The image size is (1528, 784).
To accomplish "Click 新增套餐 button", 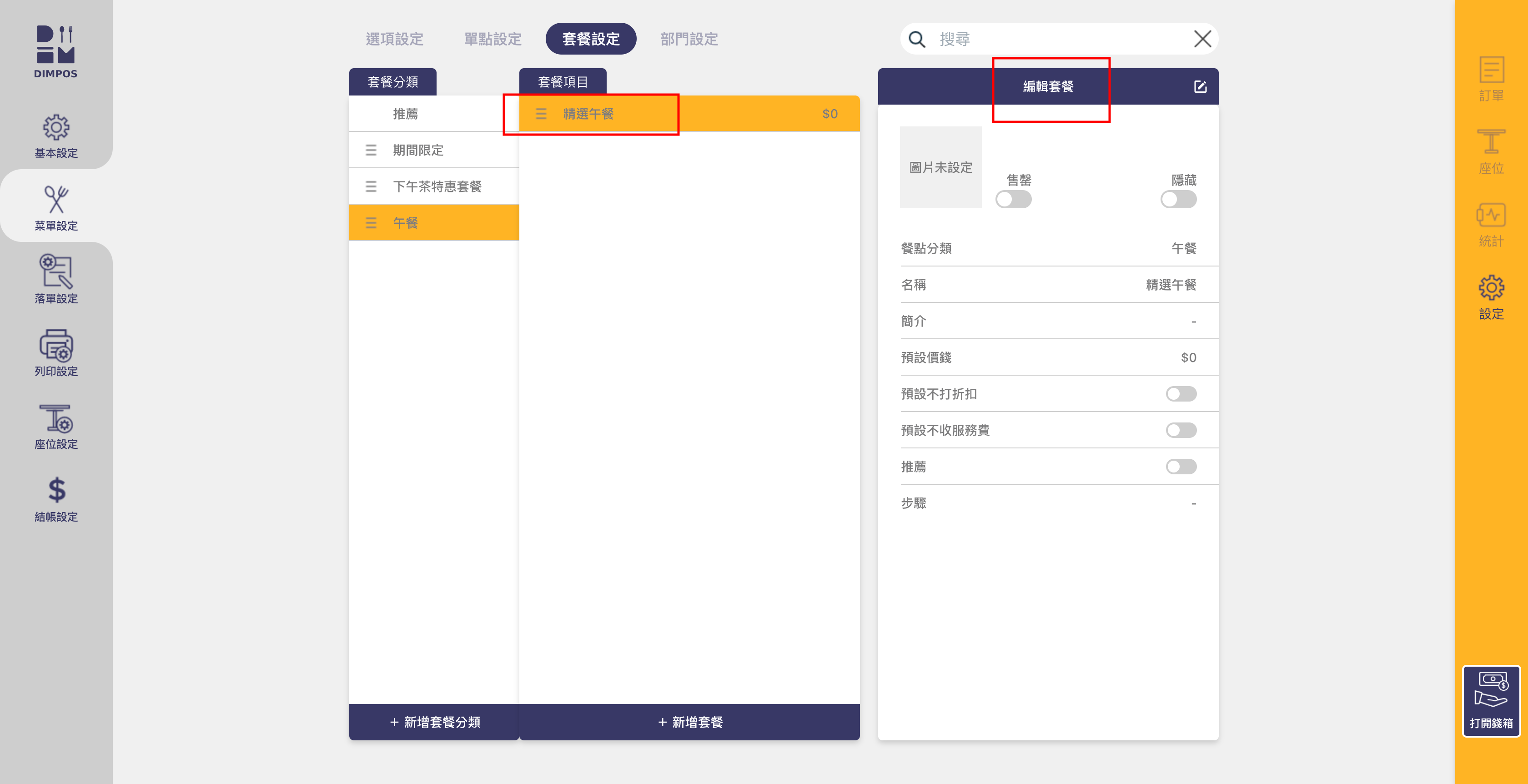I will point(689,722).
